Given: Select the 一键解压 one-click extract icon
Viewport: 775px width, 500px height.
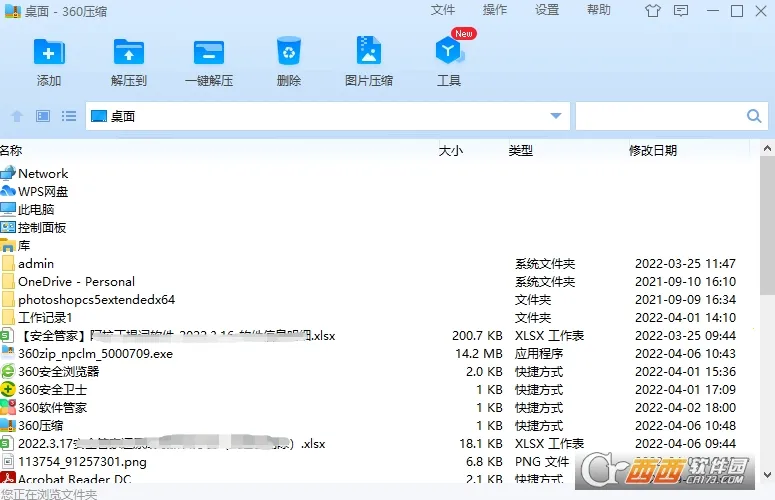Looking at the screenshot, I should point(209,52).
